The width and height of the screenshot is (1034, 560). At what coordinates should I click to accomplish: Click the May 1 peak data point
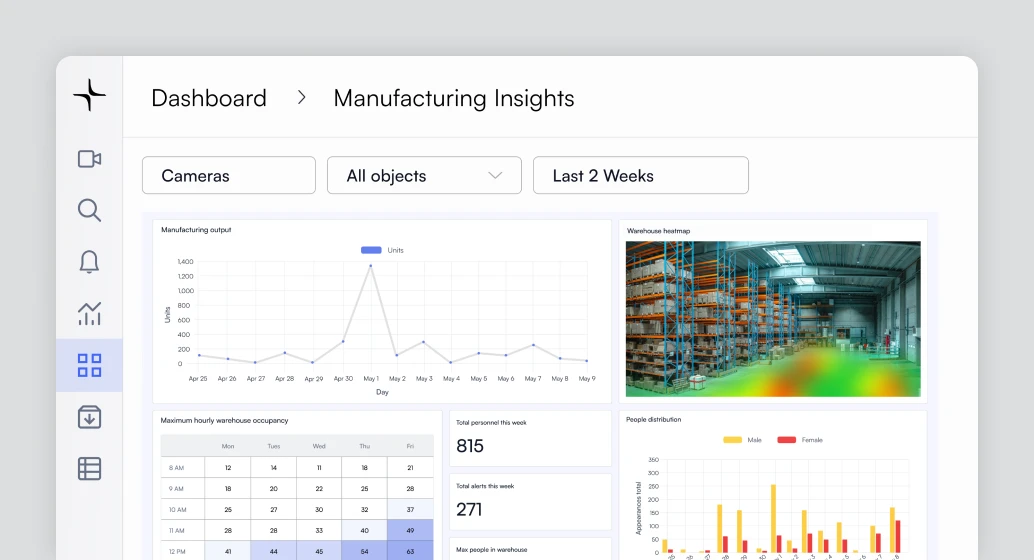pyautogui.click(x=371, y=266)
